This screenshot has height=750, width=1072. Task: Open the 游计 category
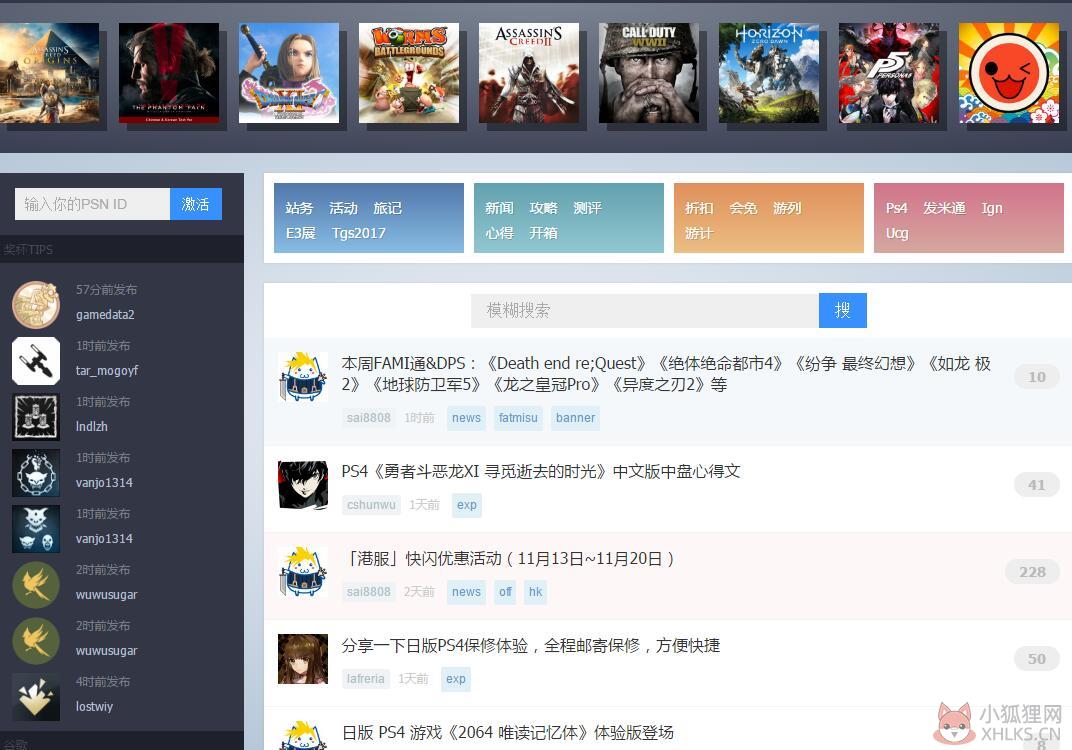pos(699,233)
